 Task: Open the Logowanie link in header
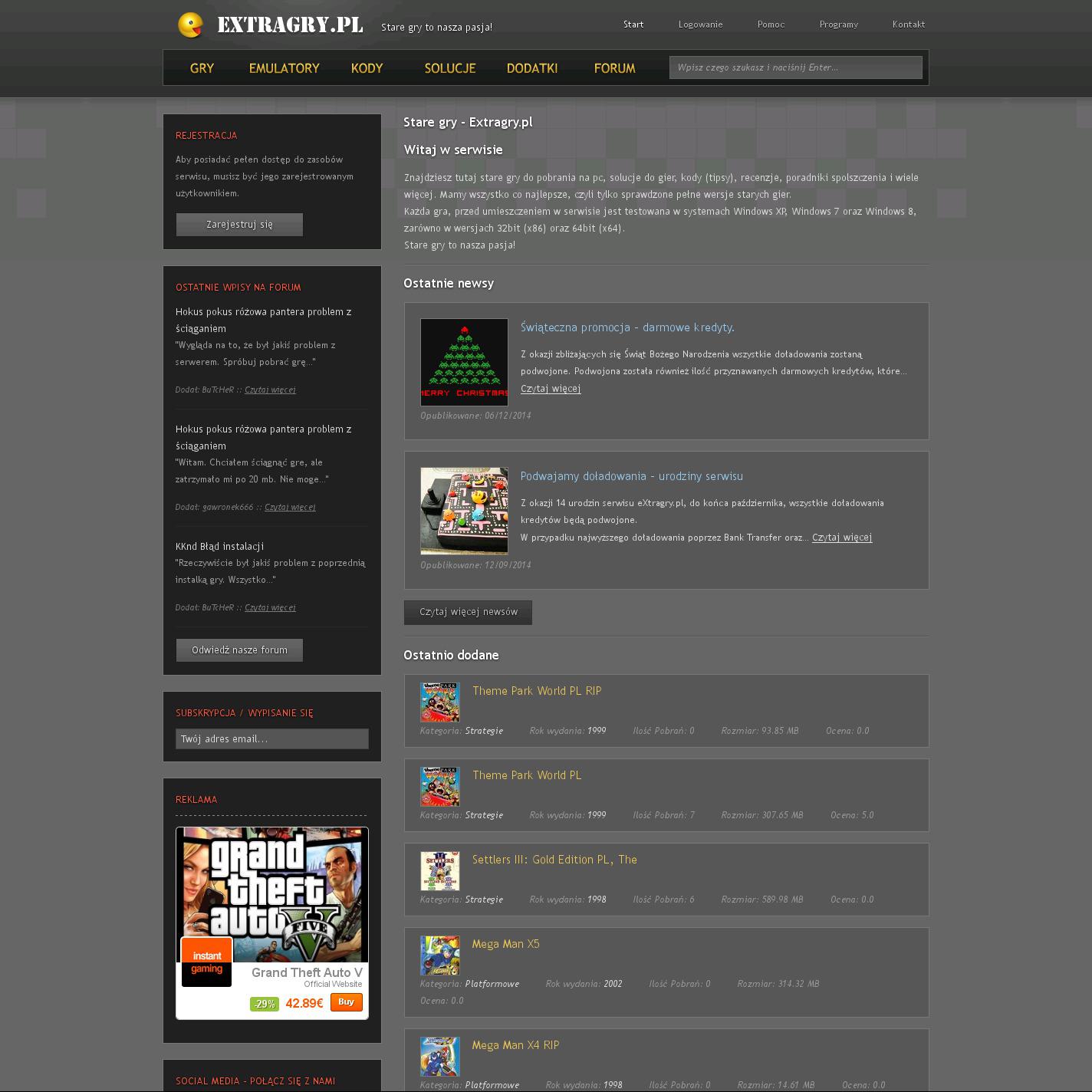coord(700,25)
